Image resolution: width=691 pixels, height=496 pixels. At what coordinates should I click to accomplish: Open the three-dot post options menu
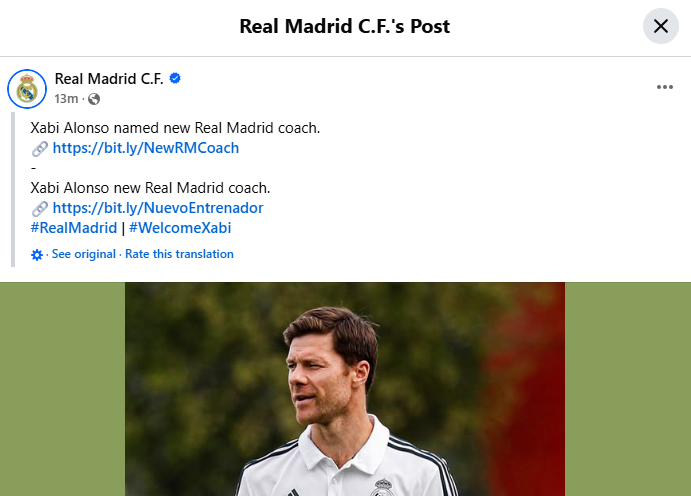point(665,87)
